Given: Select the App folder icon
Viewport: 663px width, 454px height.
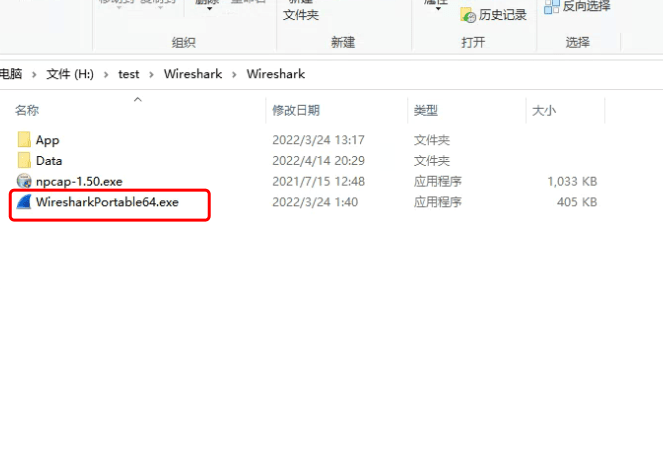Looking at the screenshot, I should [x=24, y=139].
